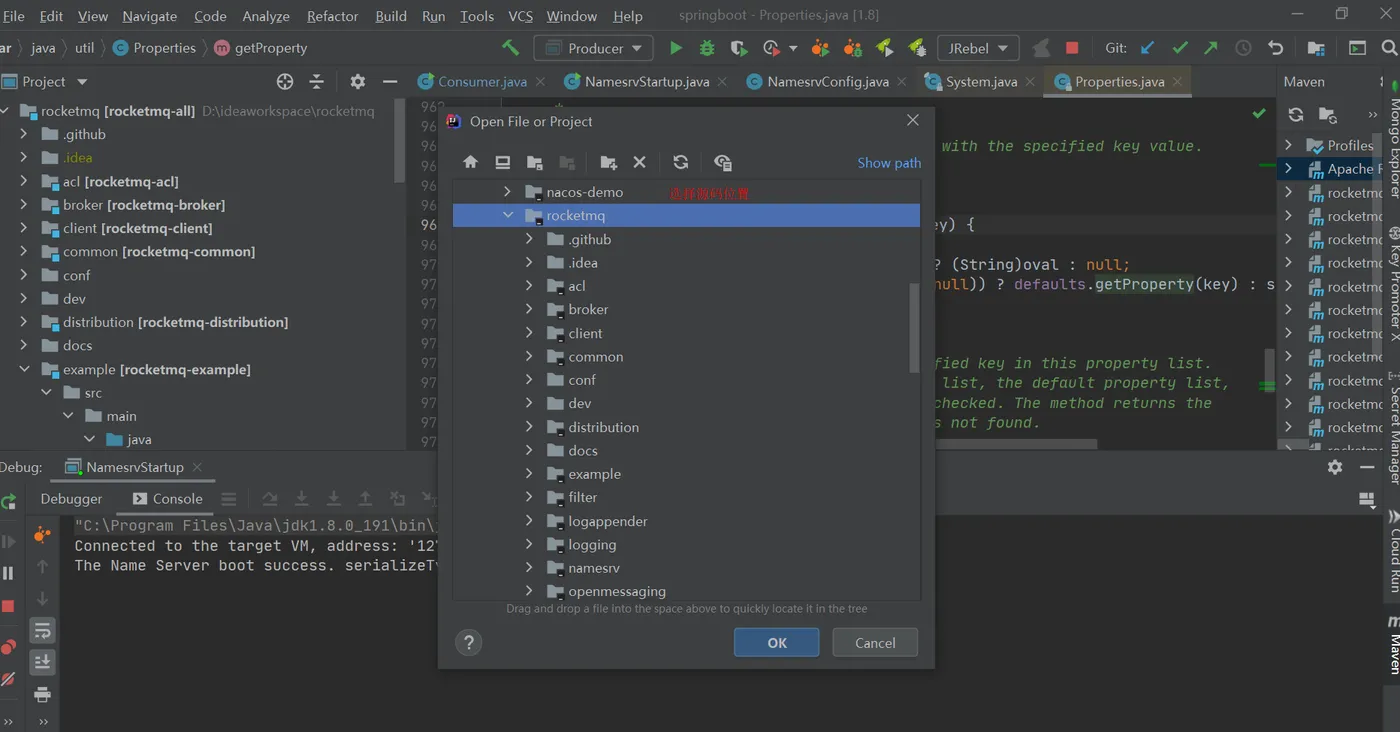
Task: Expand namesrv folder in dialog tree
Action: 529,568
